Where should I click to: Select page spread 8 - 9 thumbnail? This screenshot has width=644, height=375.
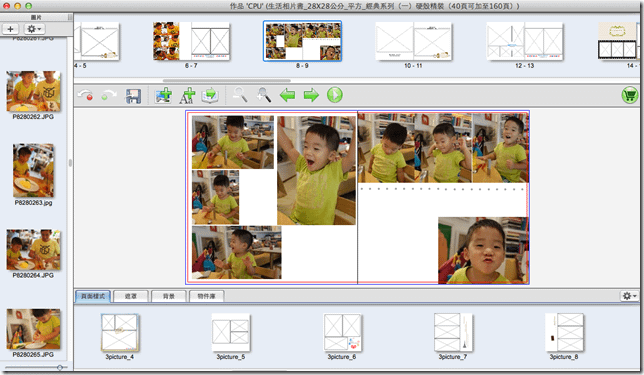[302, 41]
